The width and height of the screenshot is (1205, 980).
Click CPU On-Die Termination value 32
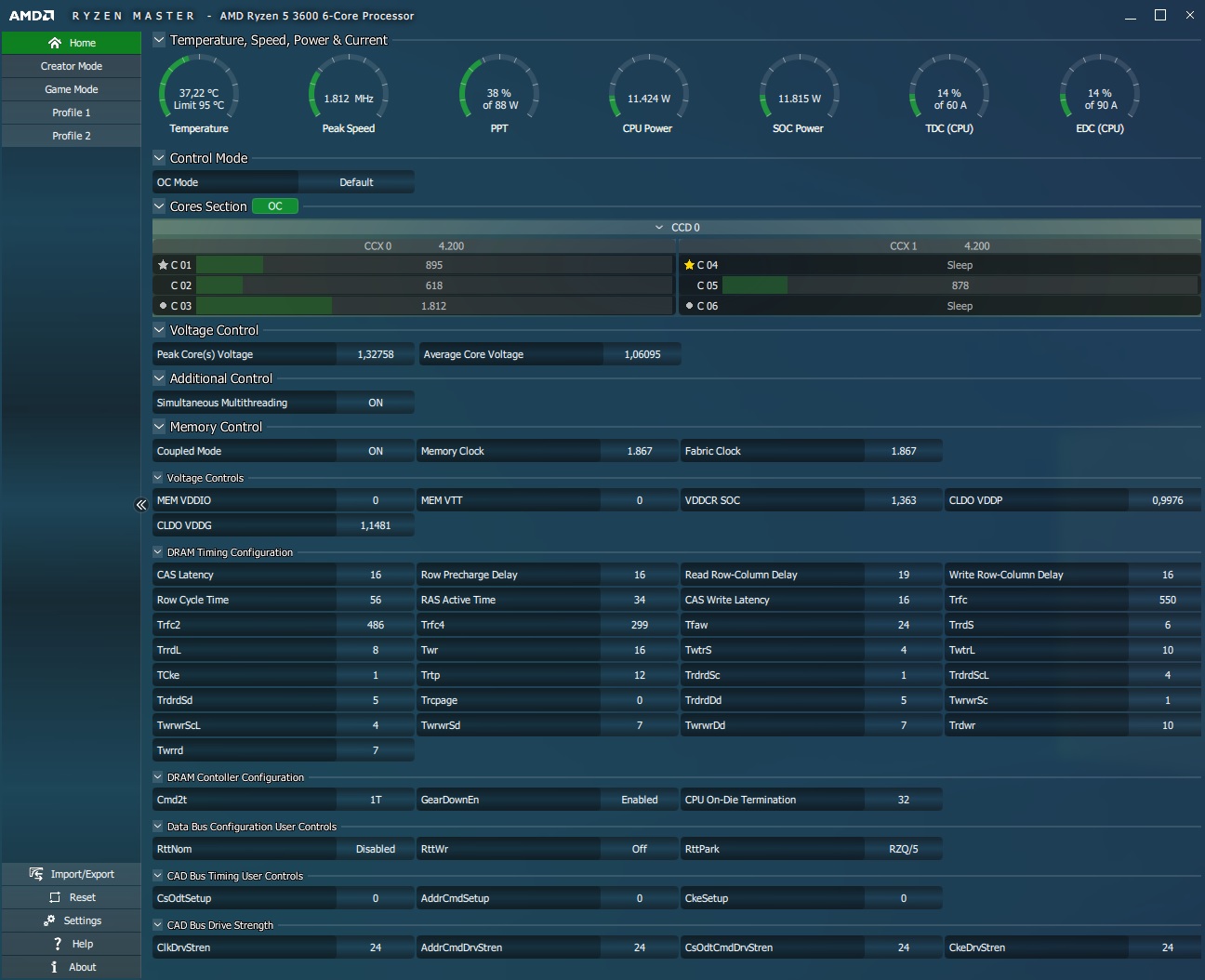pyautogui.click(x=904, y=800)
